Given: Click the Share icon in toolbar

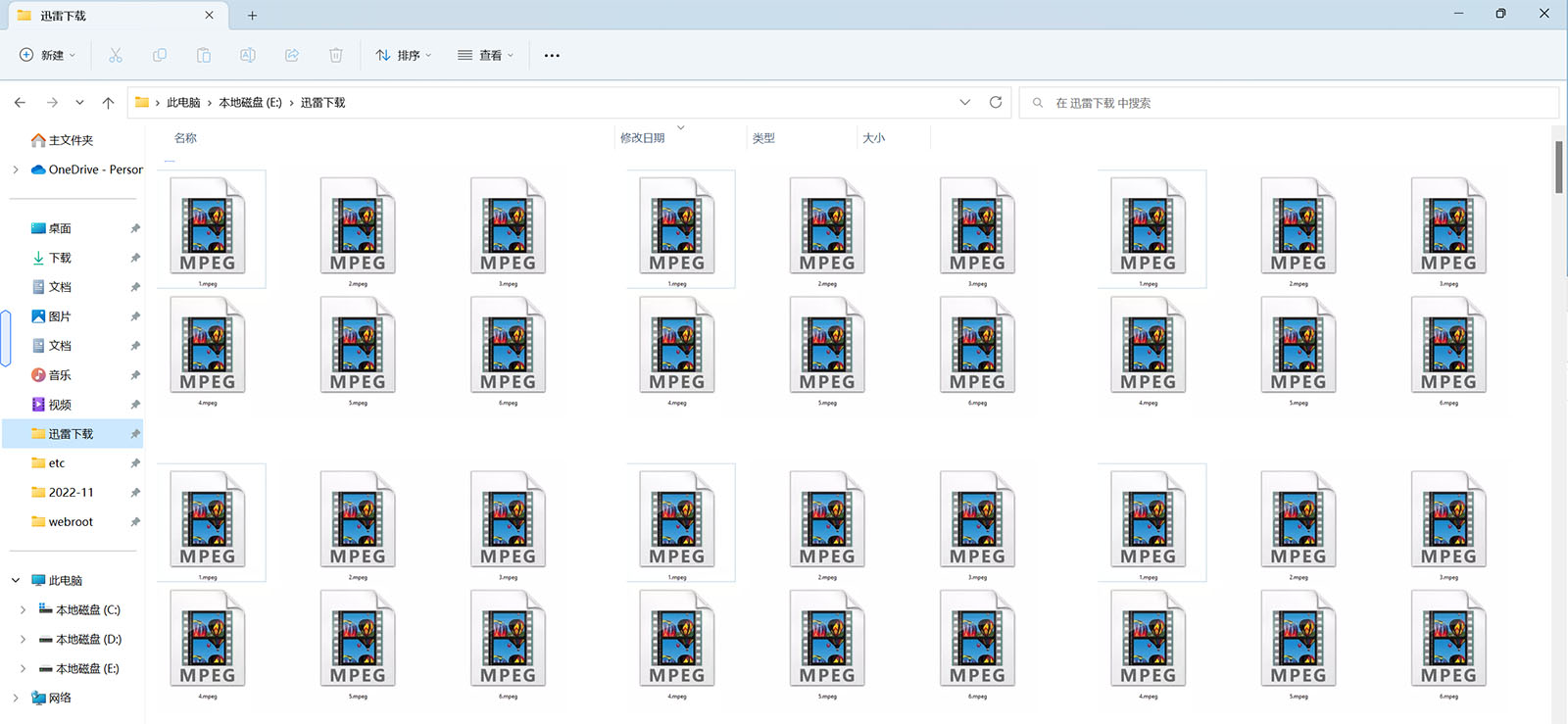Looking at the screenshot, I should pos(292,56).
